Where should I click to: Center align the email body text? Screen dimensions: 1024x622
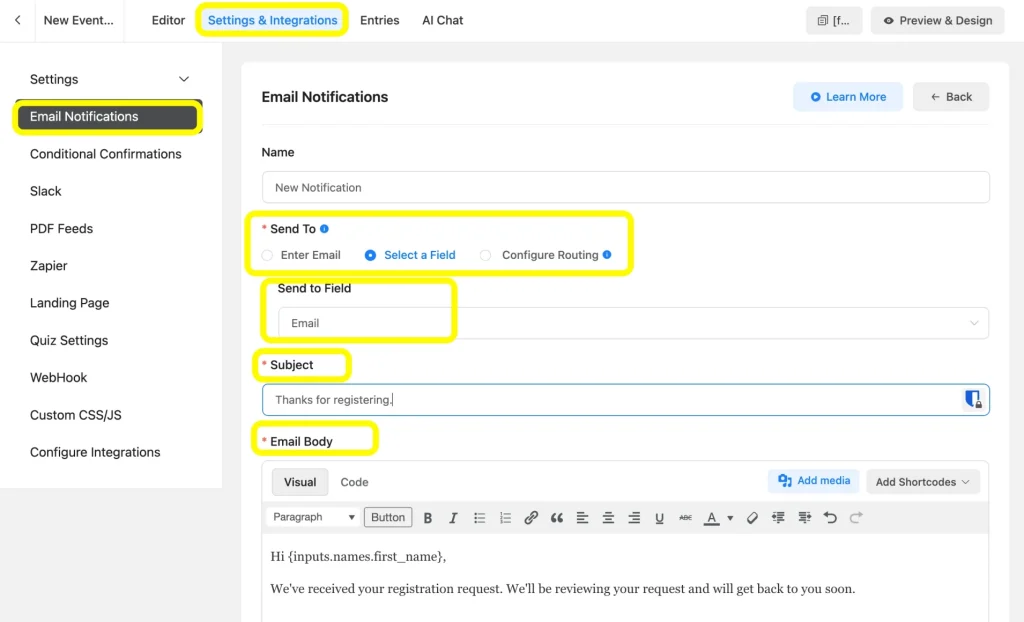pyautogui.click(x=608, y=517)
